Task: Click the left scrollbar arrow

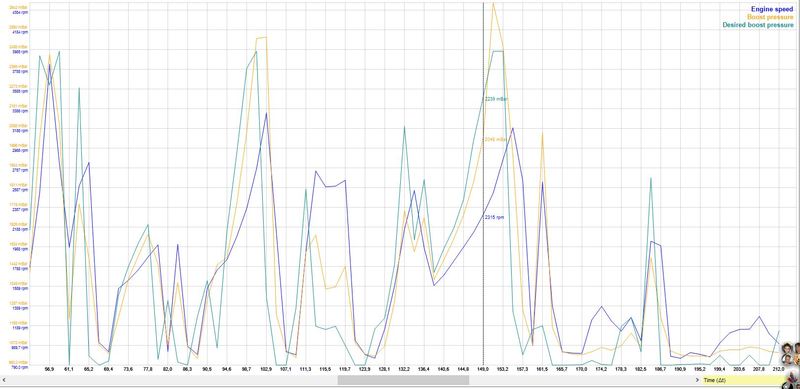Action: pyautogui.click(x=4, y=380)
